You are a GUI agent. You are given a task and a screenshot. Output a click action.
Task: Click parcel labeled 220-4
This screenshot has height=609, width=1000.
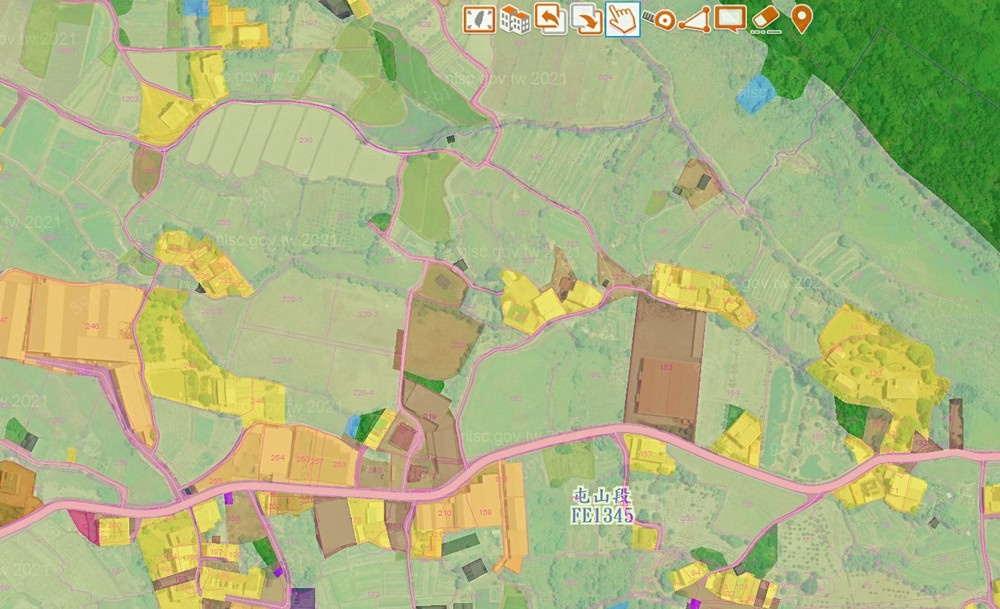click(364, 393)
